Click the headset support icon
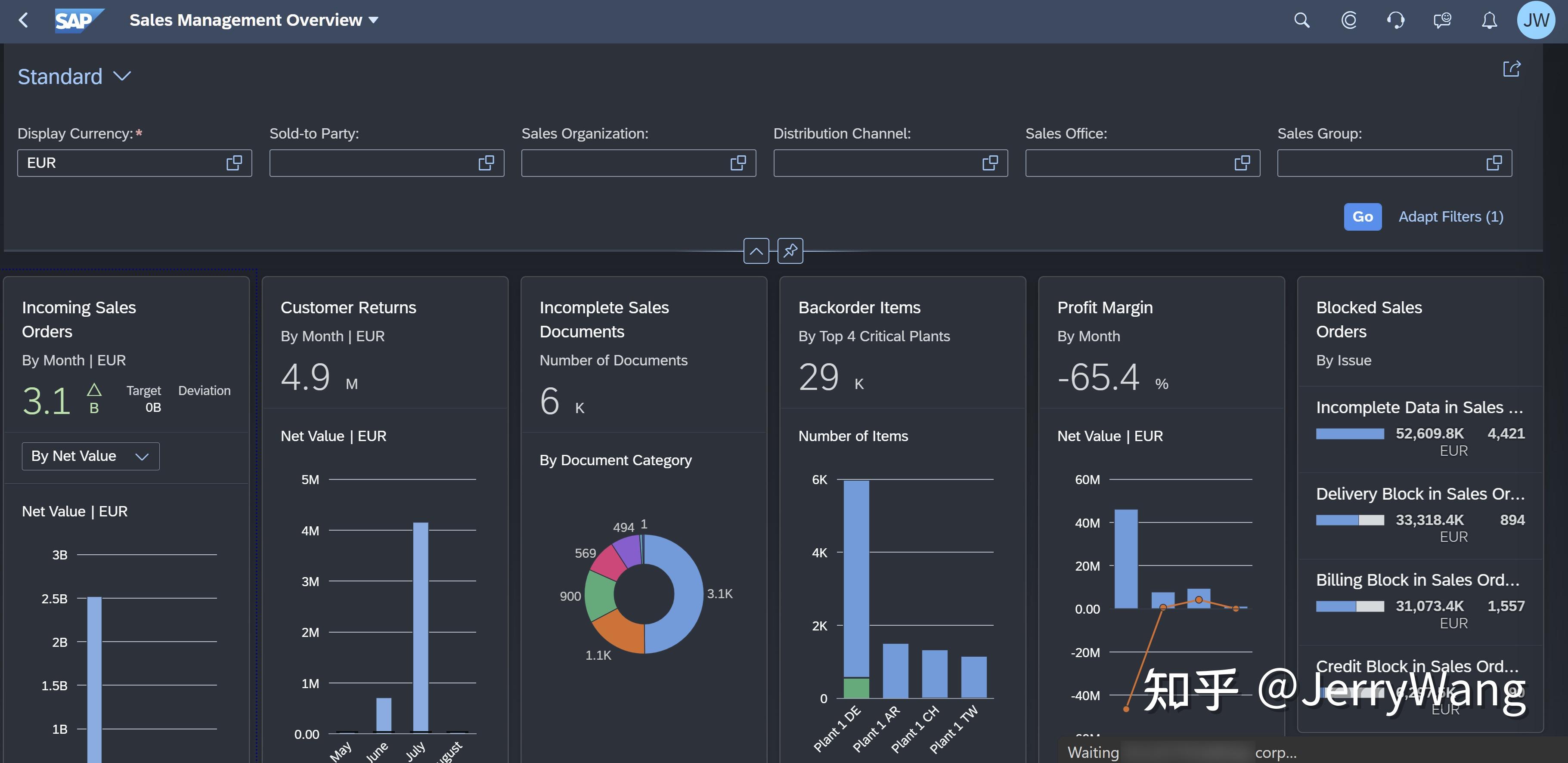This screenshot has width=1568, height=763. 1395,20
